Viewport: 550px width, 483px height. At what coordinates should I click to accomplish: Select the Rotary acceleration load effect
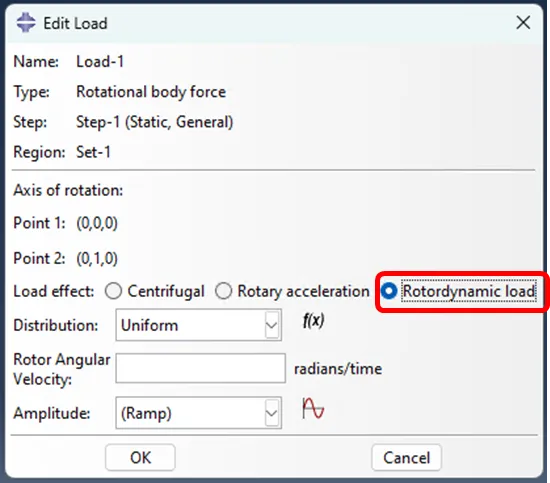click(x=223, y=291)
